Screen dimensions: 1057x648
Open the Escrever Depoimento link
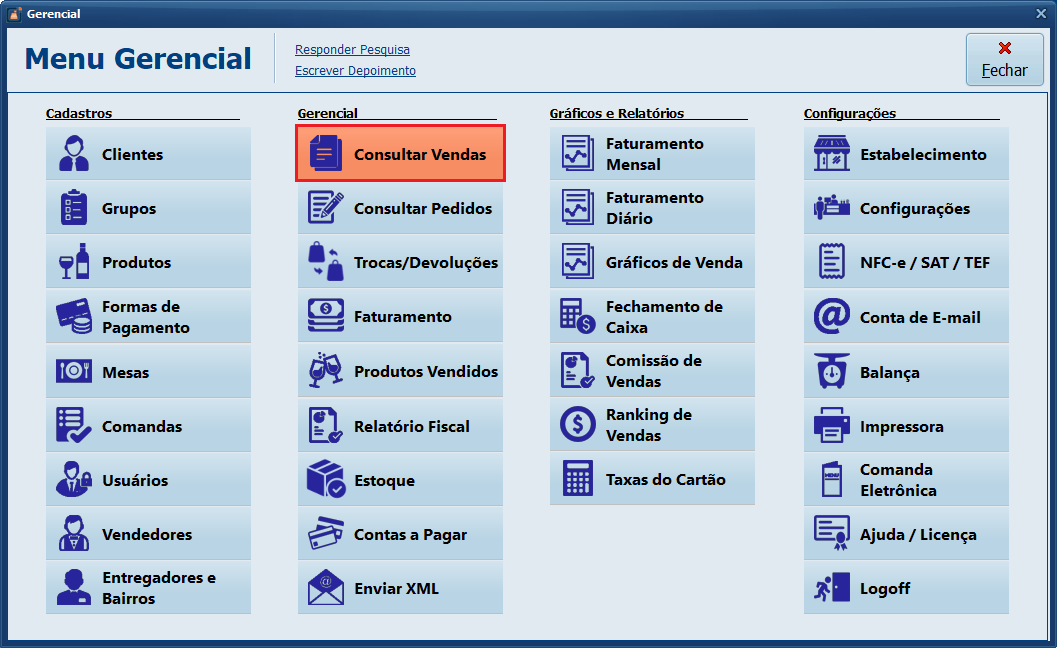tap(355, 71)
